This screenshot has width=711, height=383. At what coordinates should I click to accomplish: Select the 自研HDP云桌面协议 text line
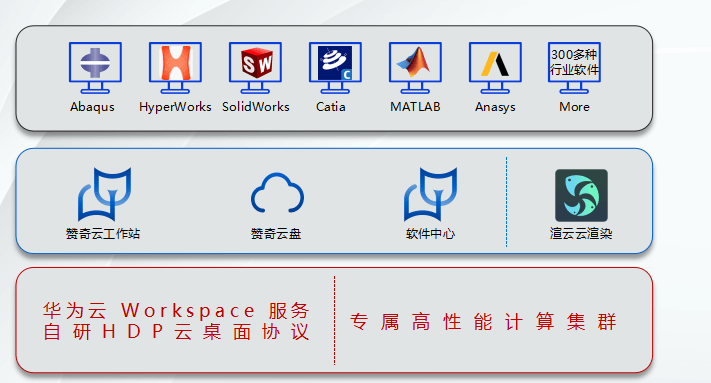click(x=176, y=332)
